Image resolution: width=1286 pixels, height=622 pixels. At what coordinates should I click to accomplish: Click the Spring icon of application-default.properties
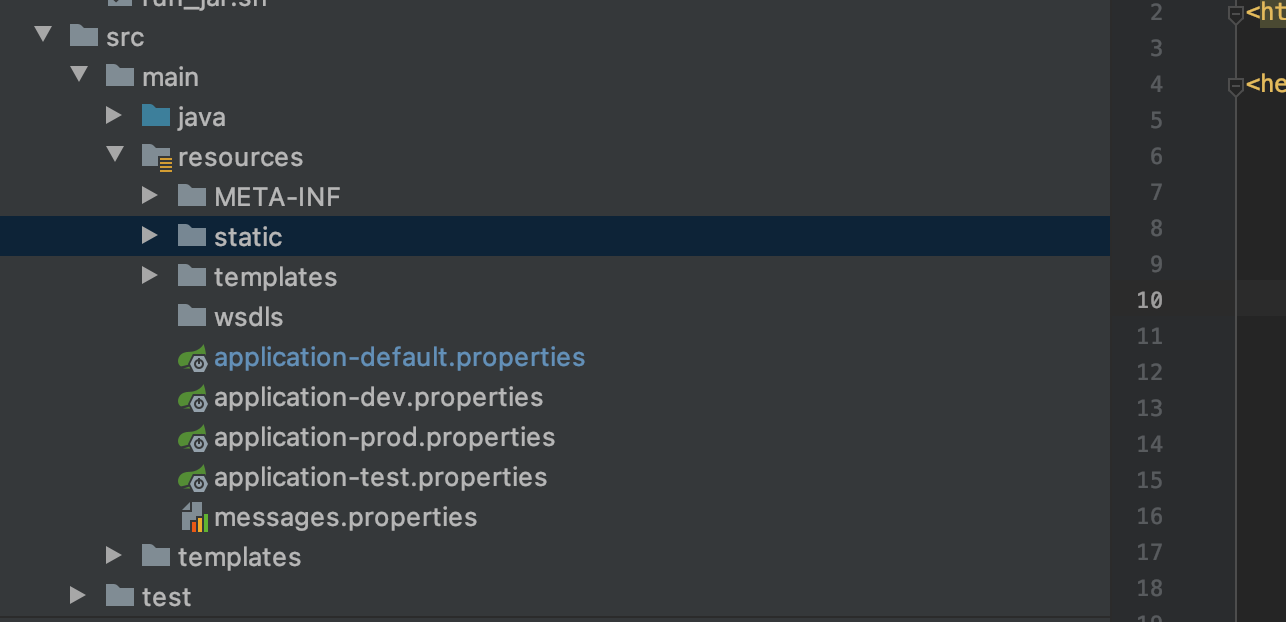pos(193,358)
